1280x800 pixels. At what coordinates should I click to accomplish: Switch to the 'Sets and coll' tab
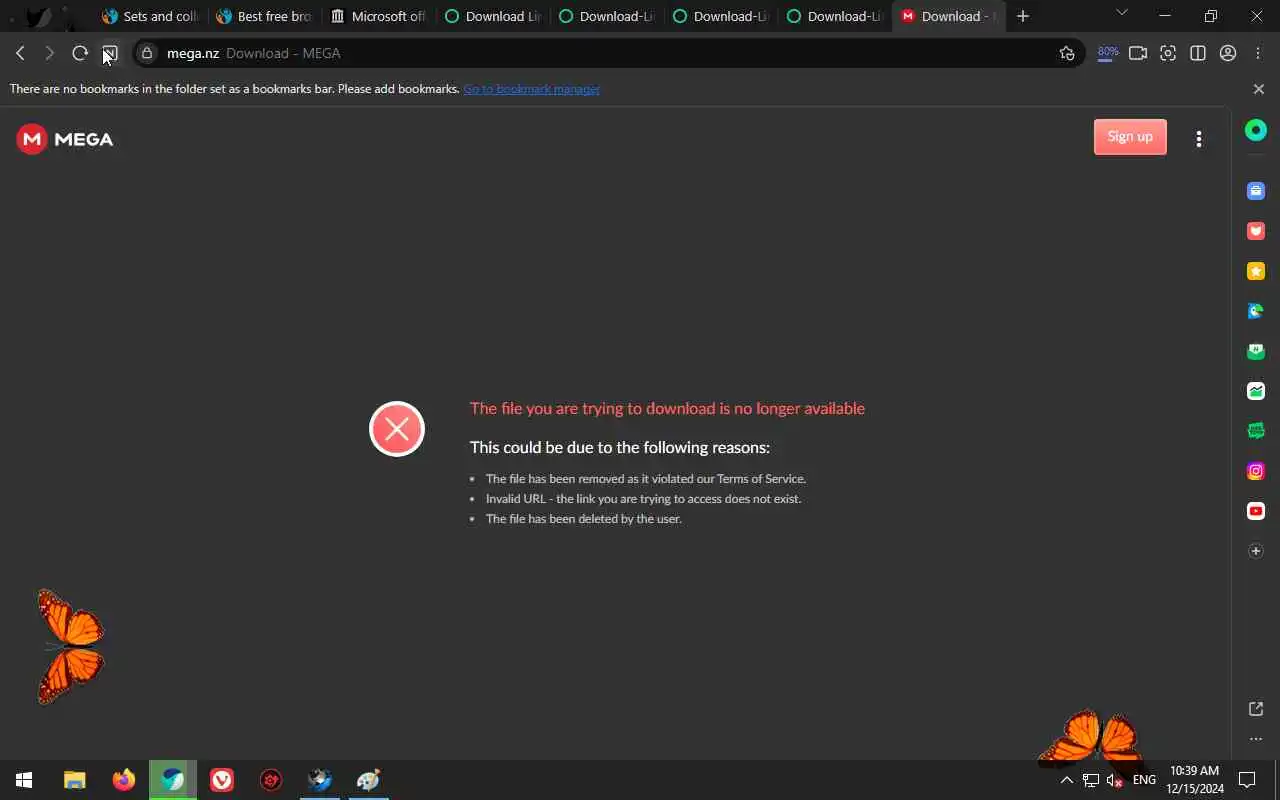pos(150,16)
